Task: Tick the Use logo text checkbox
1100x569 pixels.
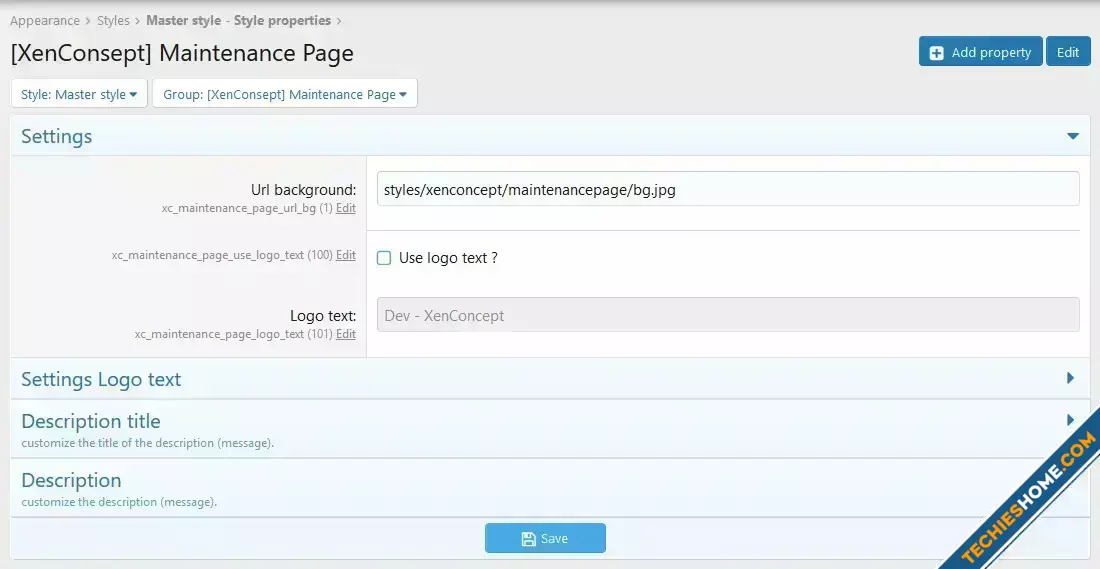Action: (x=384, y=257)
